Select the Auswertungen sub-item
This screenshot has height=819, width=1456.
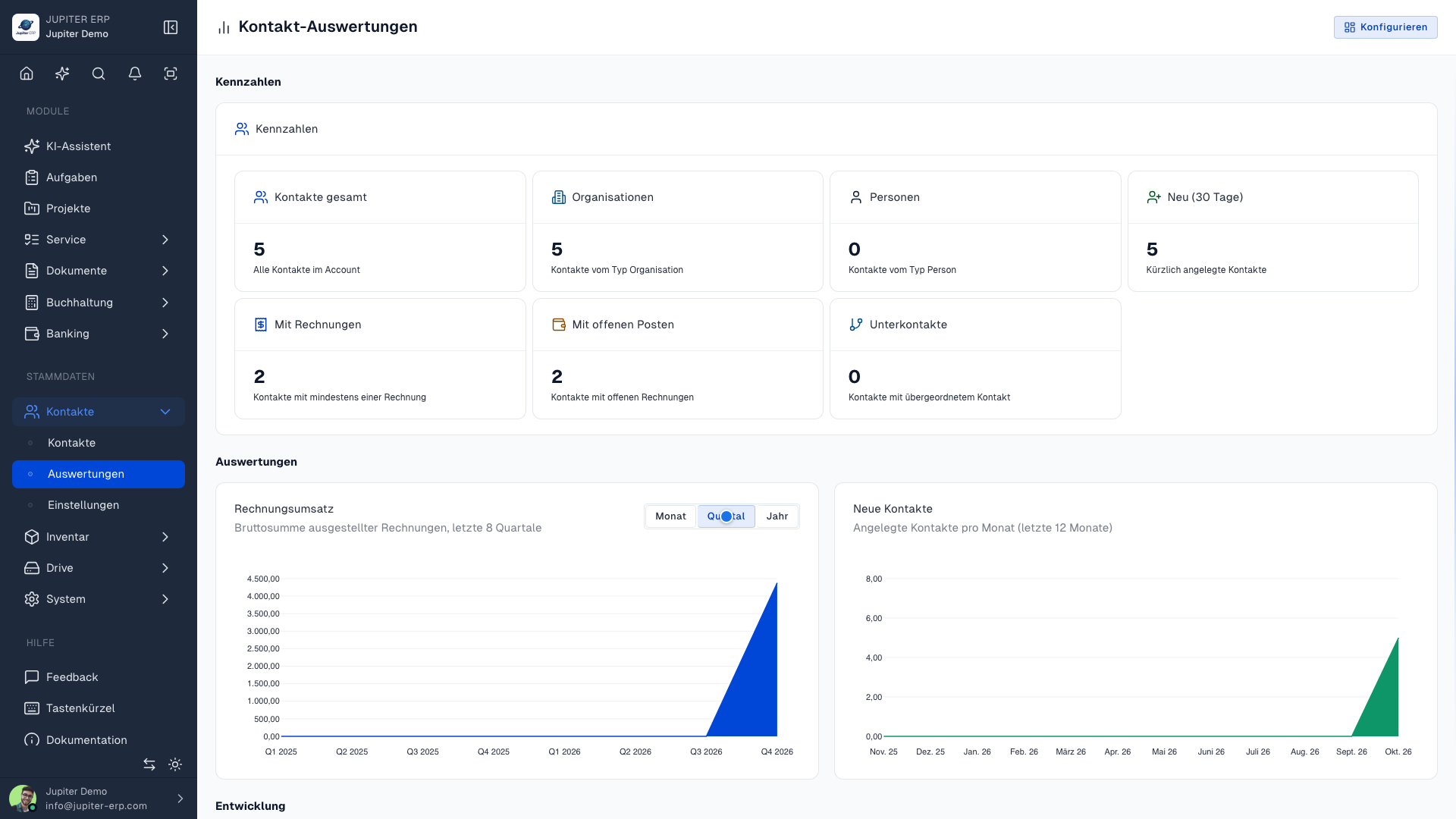[99, 474]
